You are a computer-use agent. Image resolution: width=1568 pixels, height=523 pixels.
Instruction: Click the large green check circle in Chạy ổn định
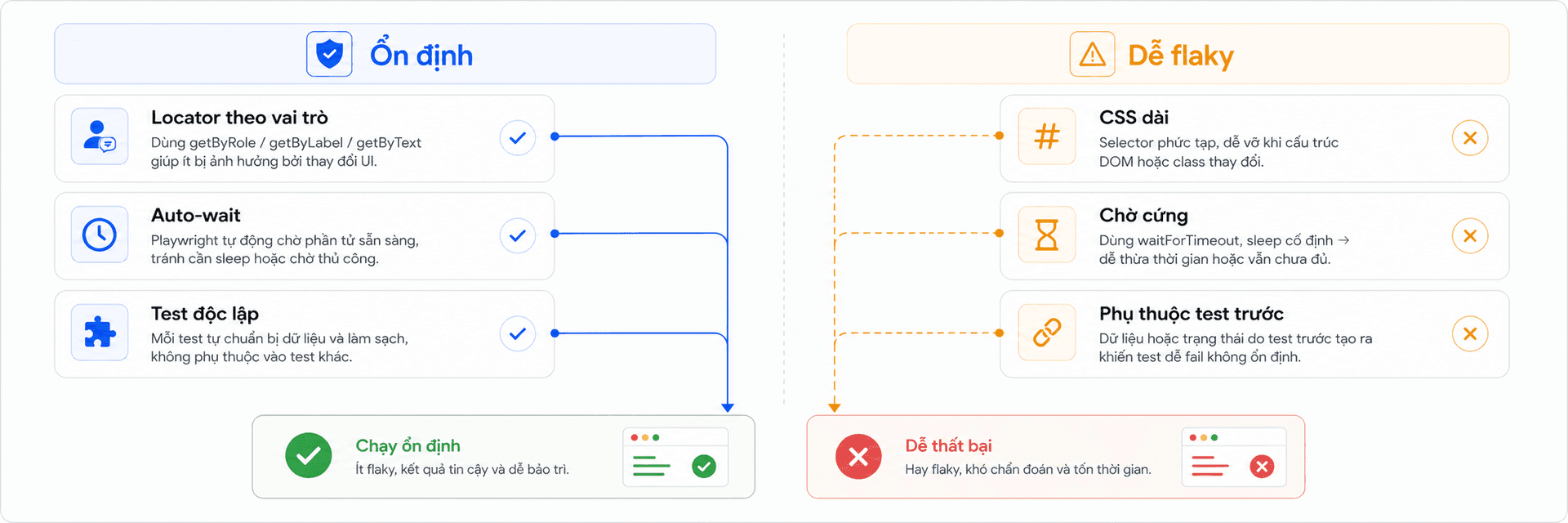(x=309, y=456)
